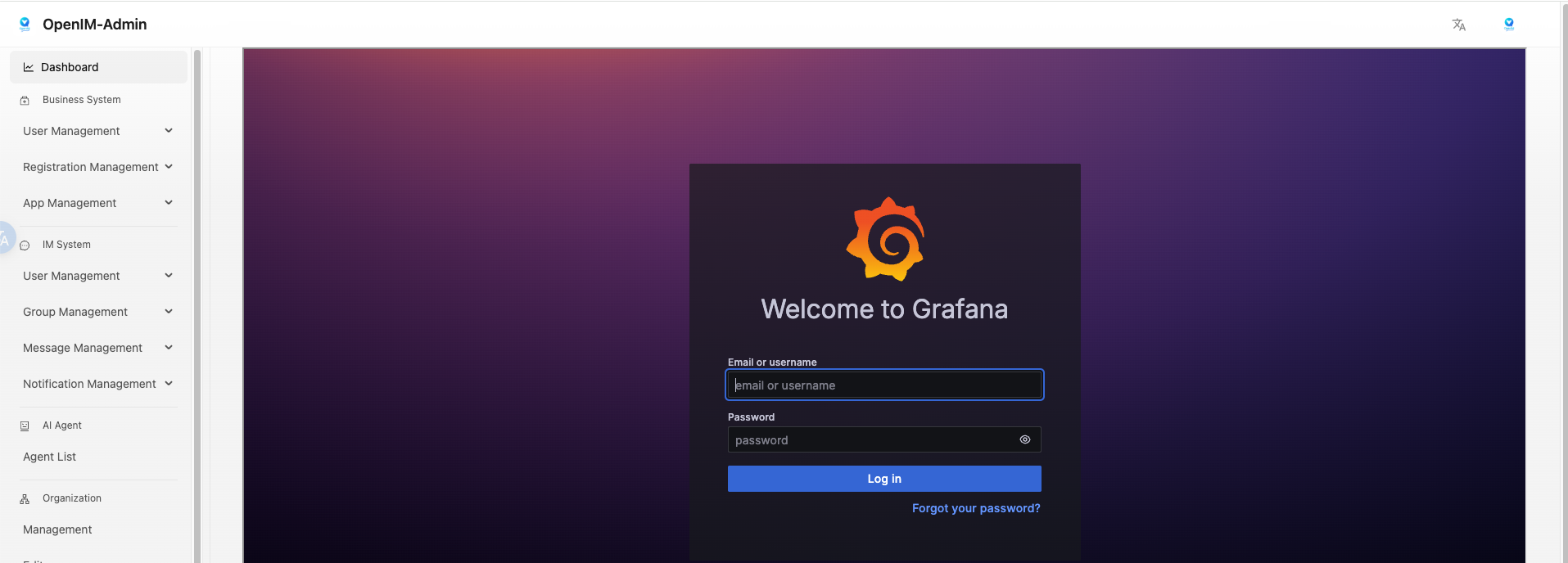Viewport: 1568px width, 563px height.
Task: Expand App Management chevron
Action: pyautogui.click(x=169, y=203)
